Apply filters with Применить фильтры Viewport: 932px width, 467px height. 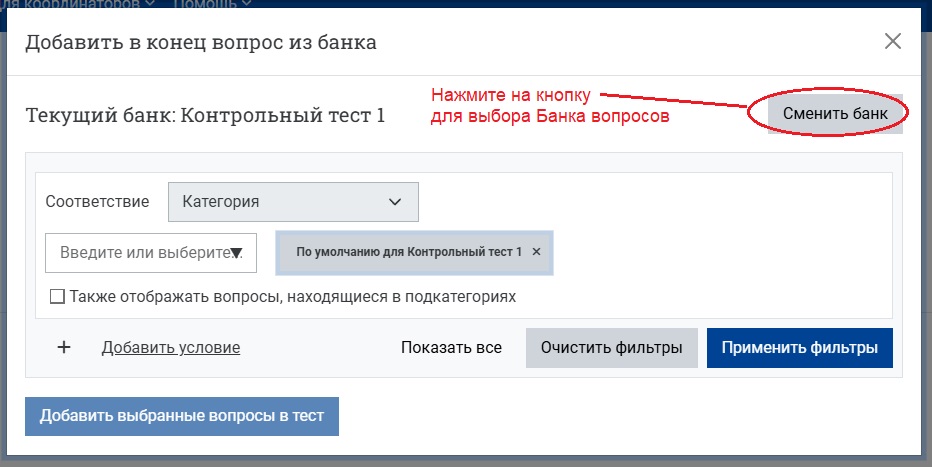tap(799, 348)
